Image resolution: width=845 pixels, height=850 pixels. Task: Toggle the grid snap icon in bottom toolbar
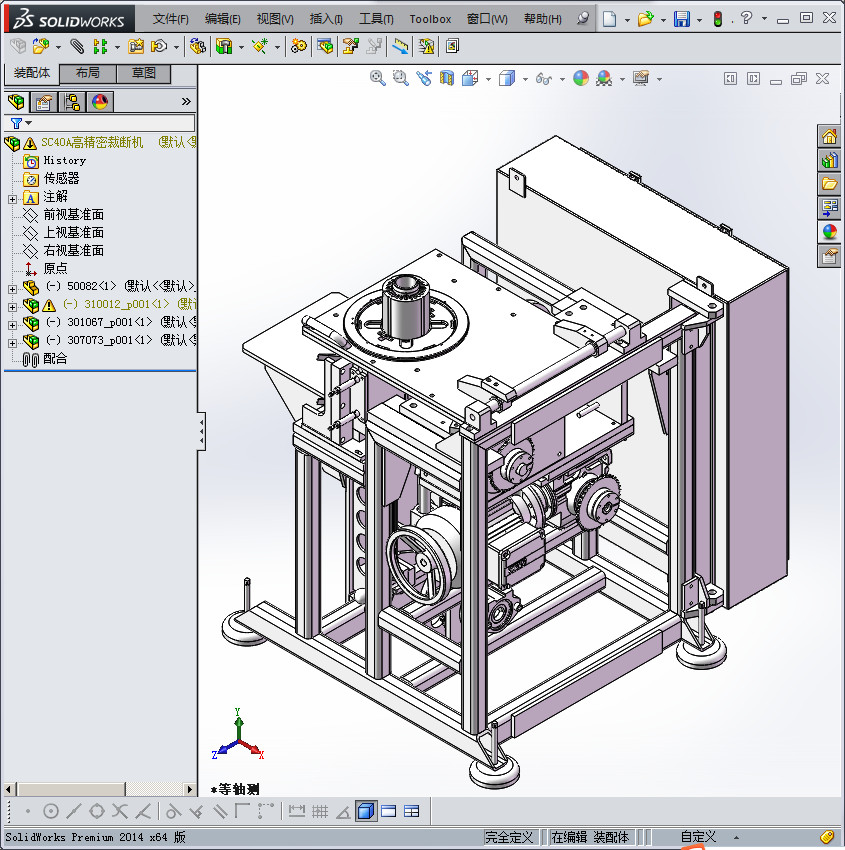320,811
